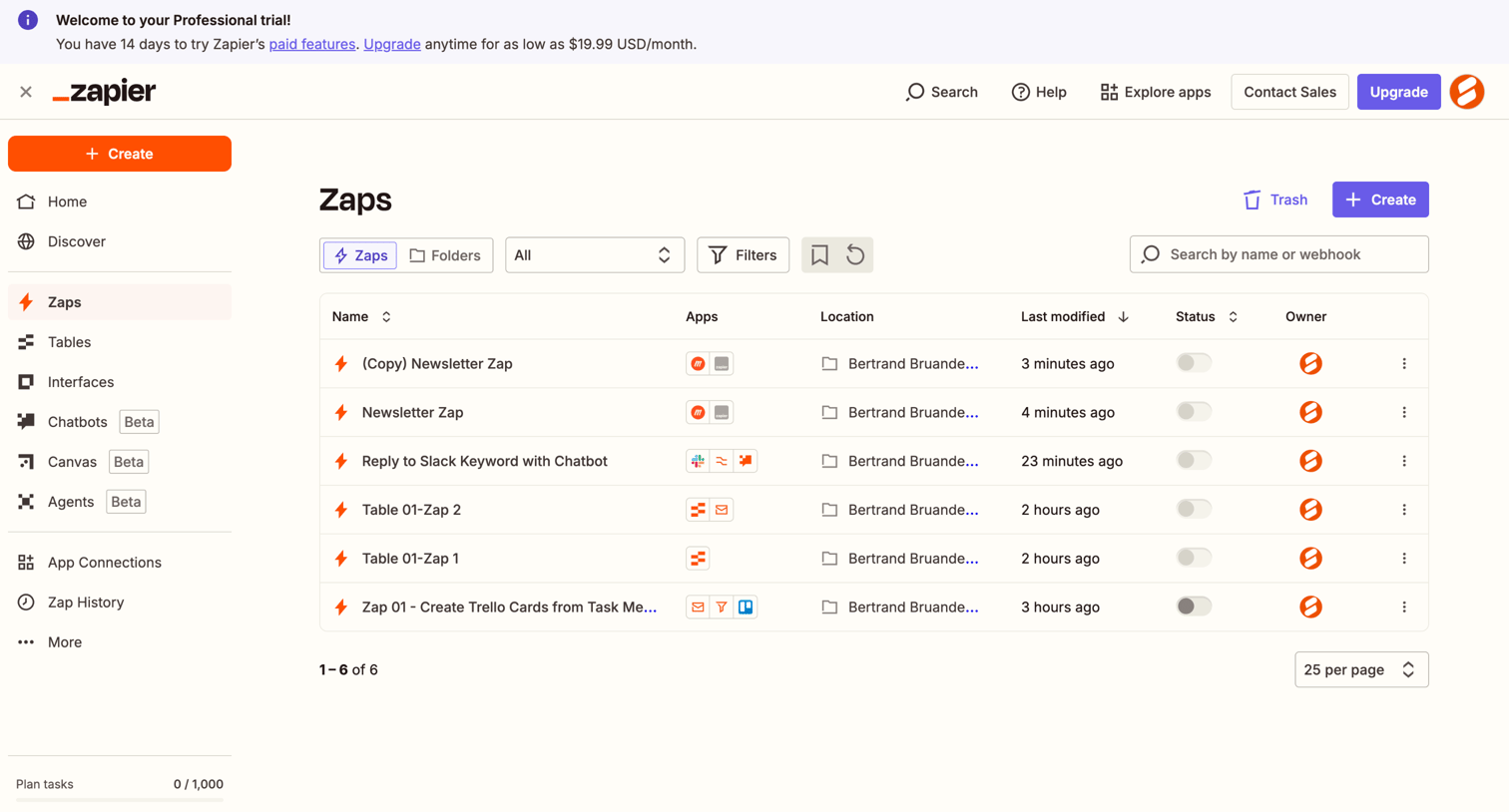
Task: Toggle (Copy) Newsletter Zap status switch
Action: click(1194, 363)
